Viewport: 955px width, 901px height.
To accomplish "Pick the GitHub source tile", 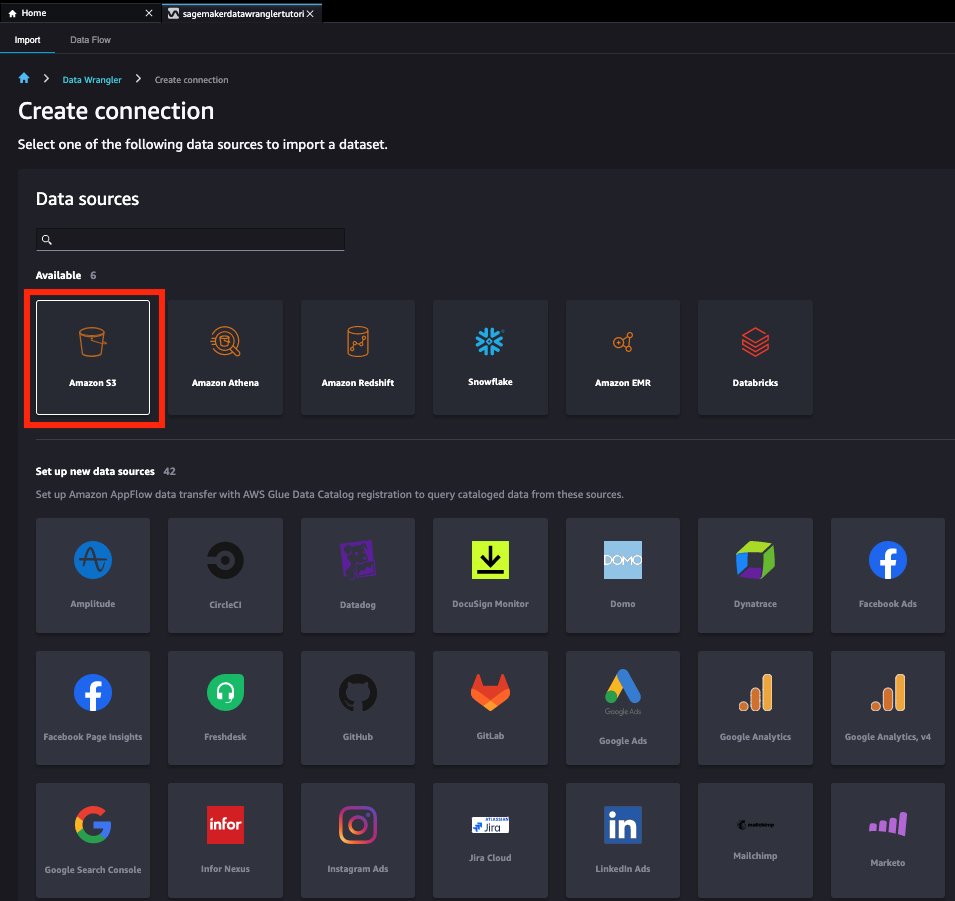I will tap(358, 708).
